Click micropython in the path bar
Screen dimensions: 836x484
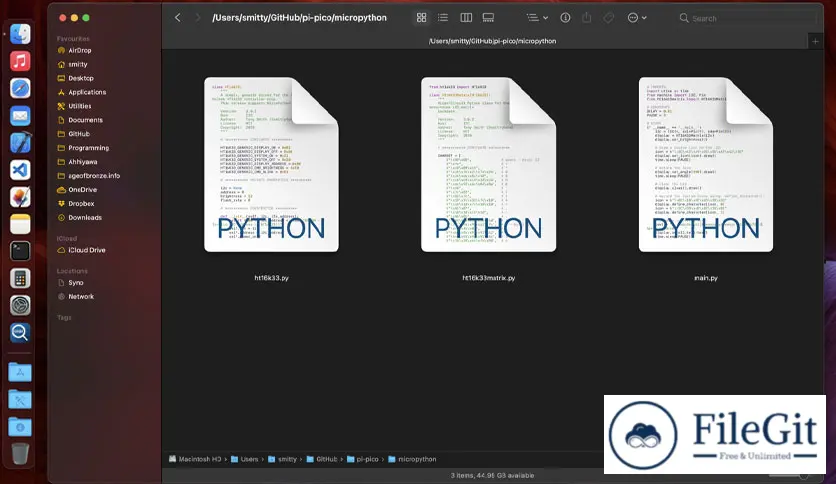[412, 459]
